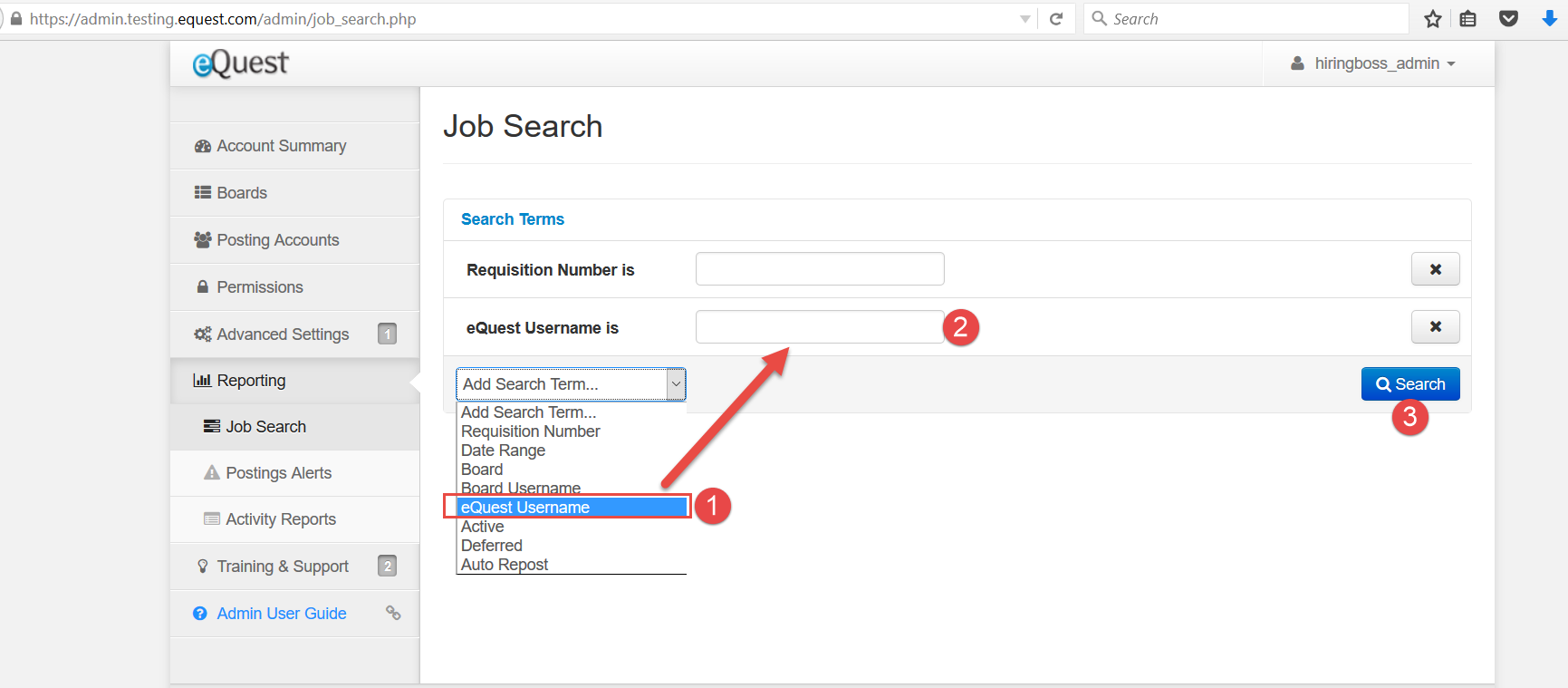
Task: Click the Permissions lock icon
Action: (x=203, y=286)
